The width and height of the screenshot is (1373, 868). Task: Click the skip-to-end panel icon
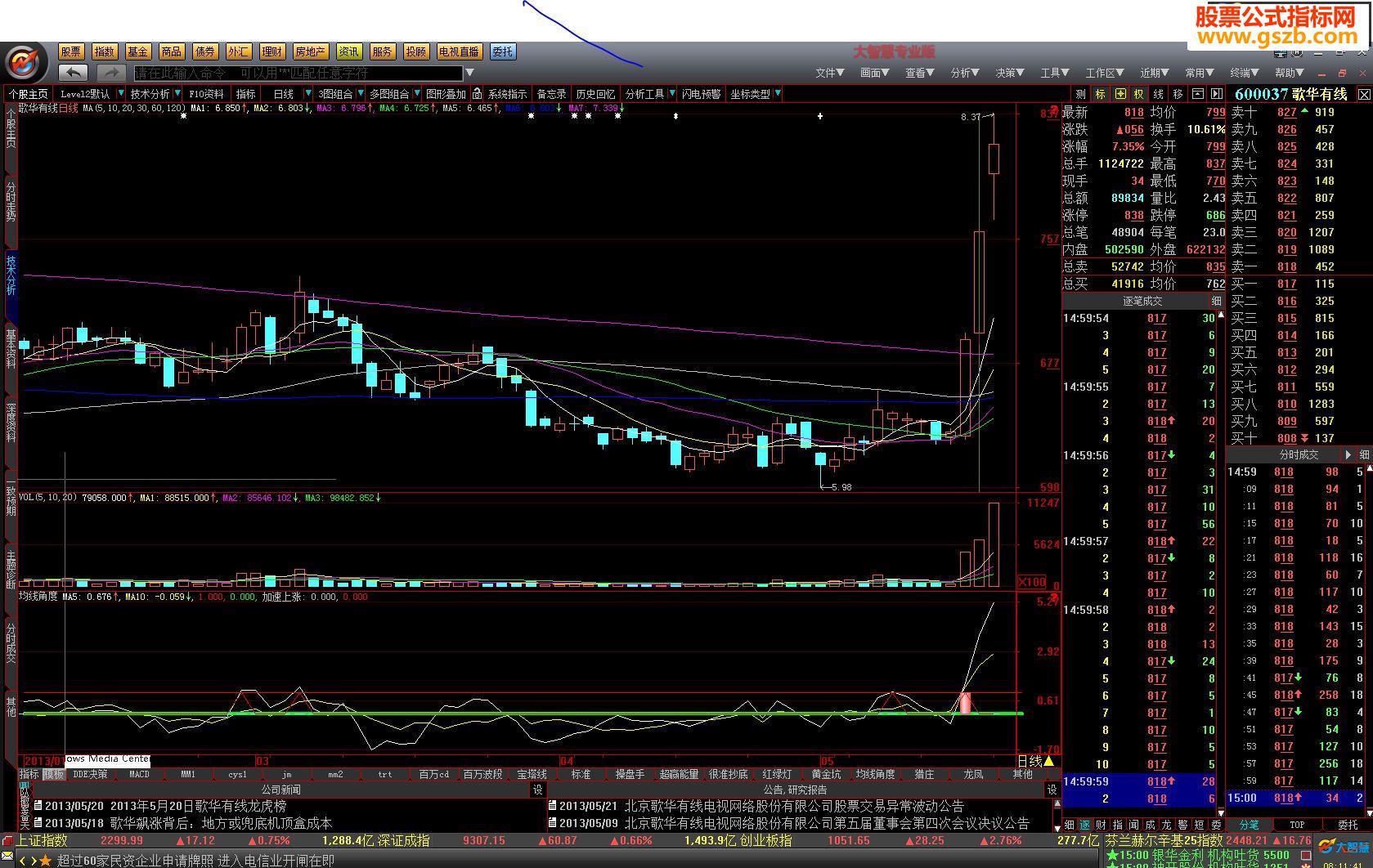pos(1217,94)
